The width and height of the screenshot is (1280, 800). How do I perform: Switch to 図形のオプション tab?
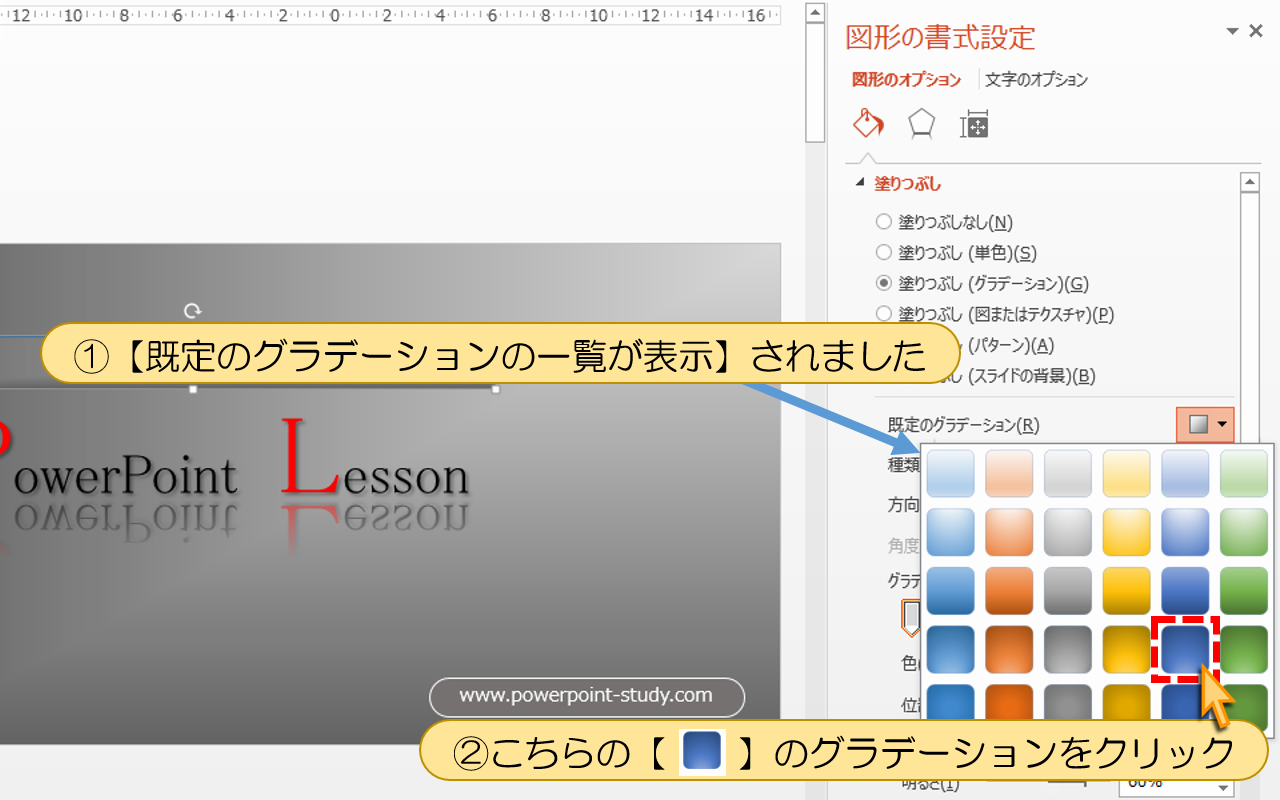pyautogui.click(x=906, y=80)
